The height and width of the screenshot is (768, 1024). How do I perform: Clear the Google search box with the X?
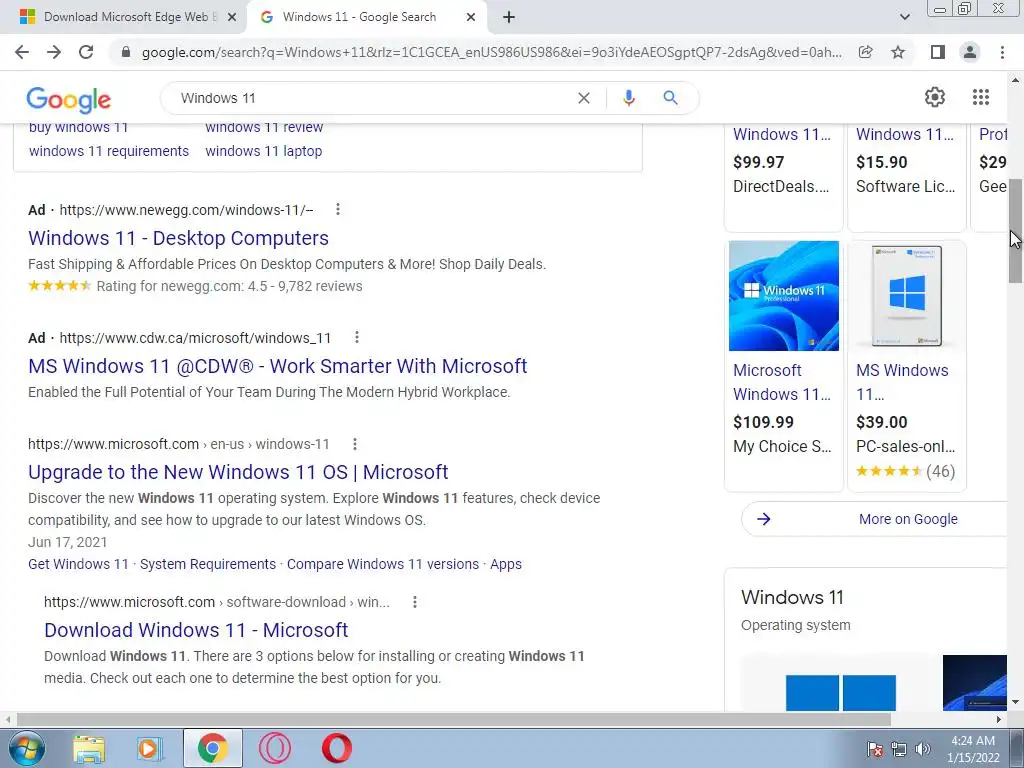(584, 98)
